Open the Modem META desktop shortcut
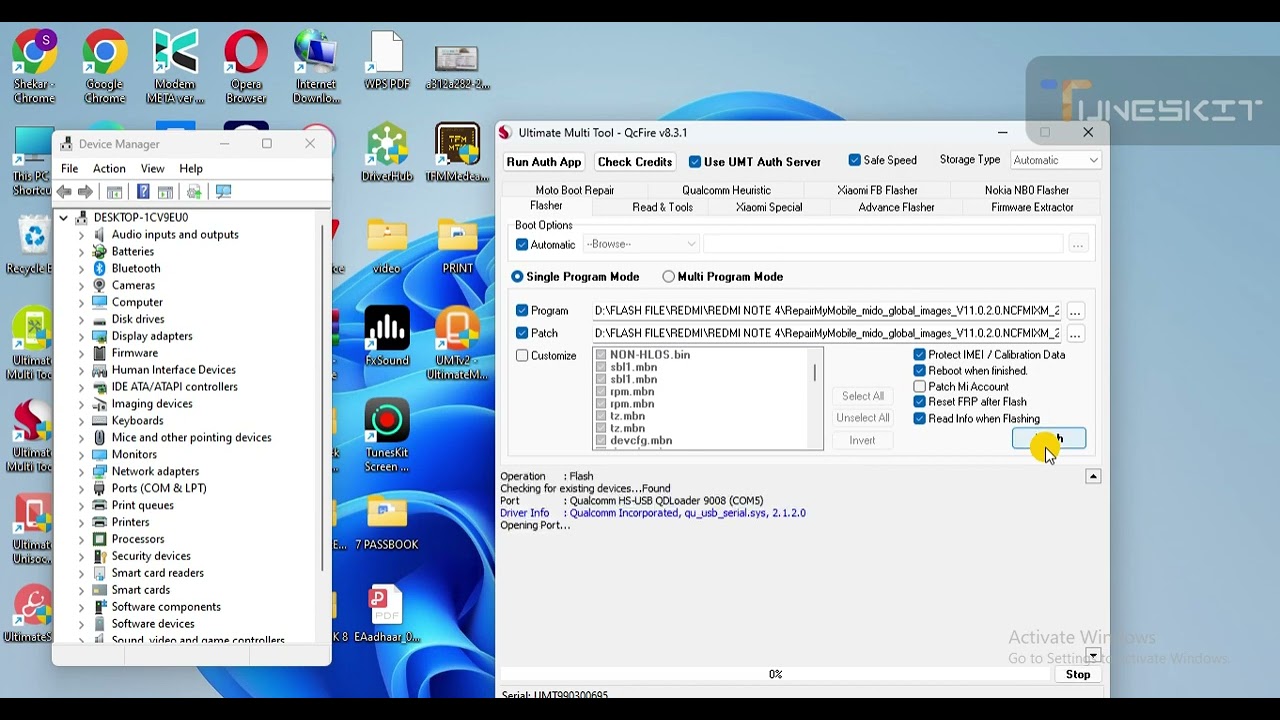Image resolution: width=1280 pixels, height=720 pixels. tap(175, 67)
